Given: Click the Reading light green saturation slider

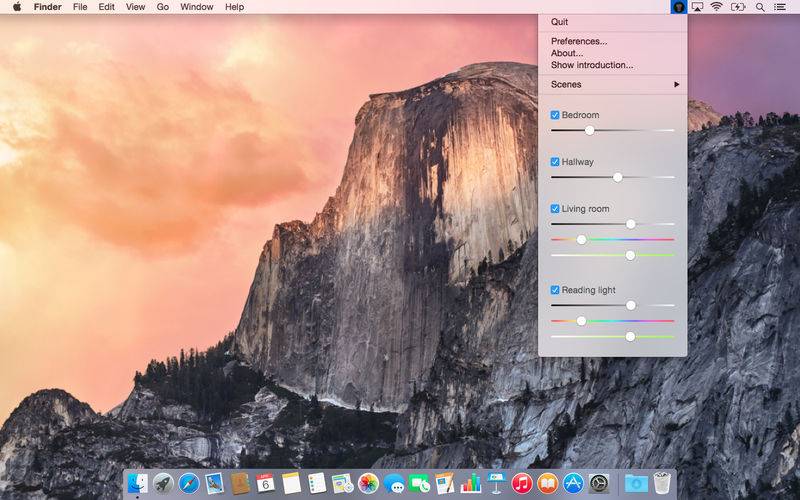Looking at the screenshot, I should pos(613,337).
